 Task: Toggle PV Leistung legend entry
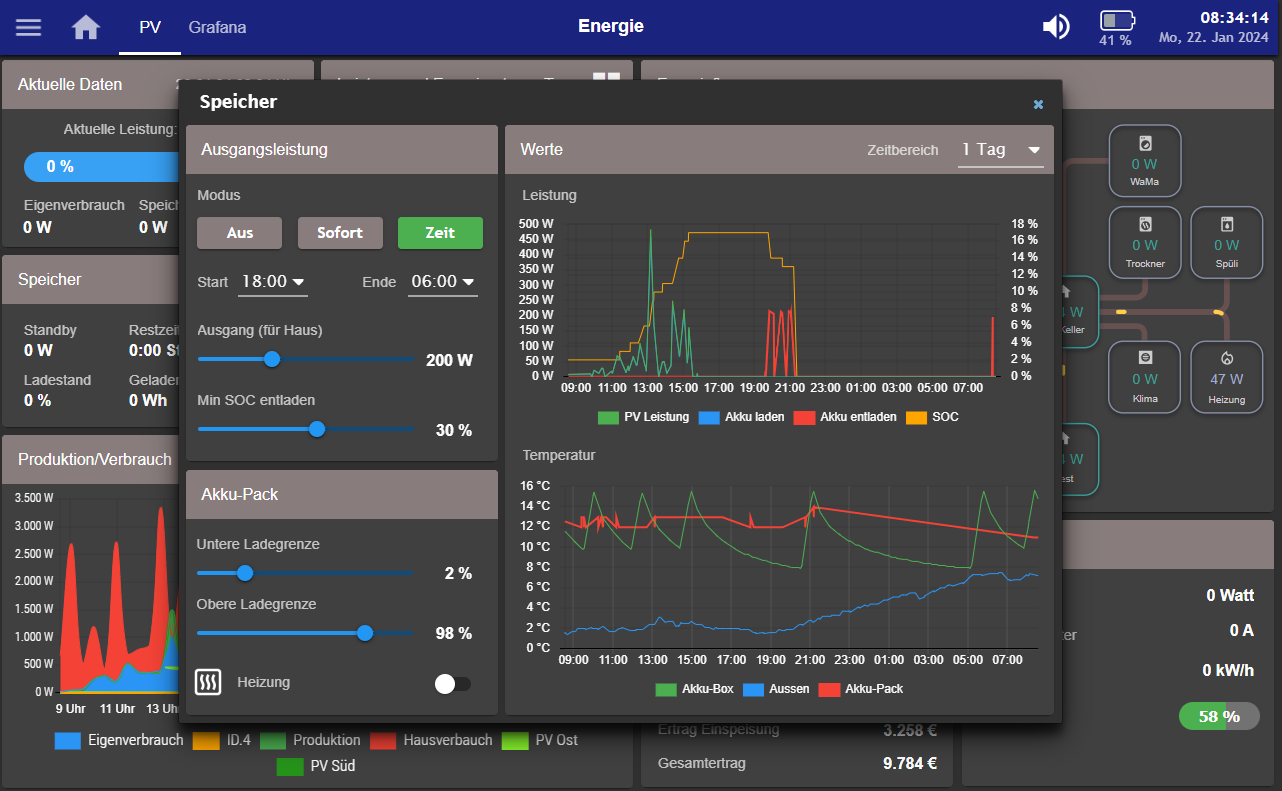click(643, 417)
